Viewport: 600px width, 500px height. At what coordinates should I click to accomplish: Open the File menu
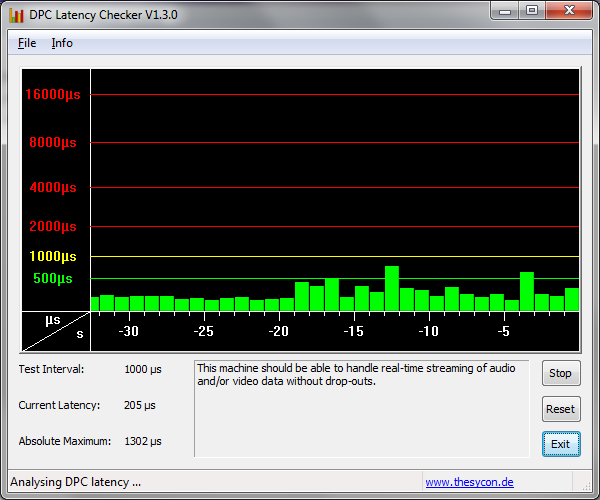click(x=27, y=43)
